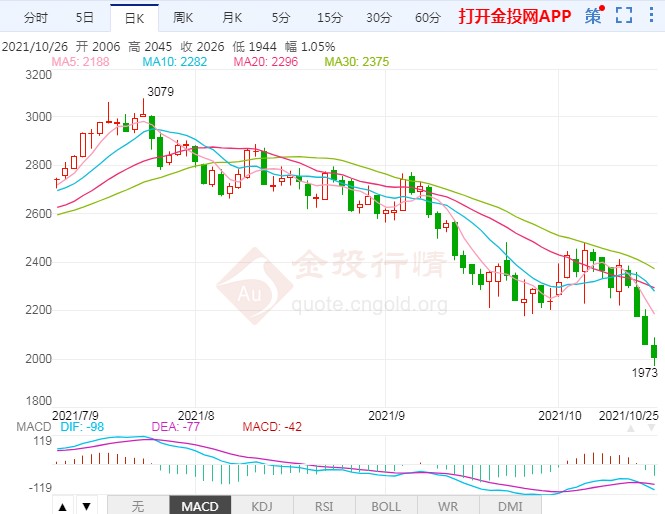Select the 60分 interval tab
This screenshot has height=514, width=665.
pyautogui.click(x=428, y=18)
